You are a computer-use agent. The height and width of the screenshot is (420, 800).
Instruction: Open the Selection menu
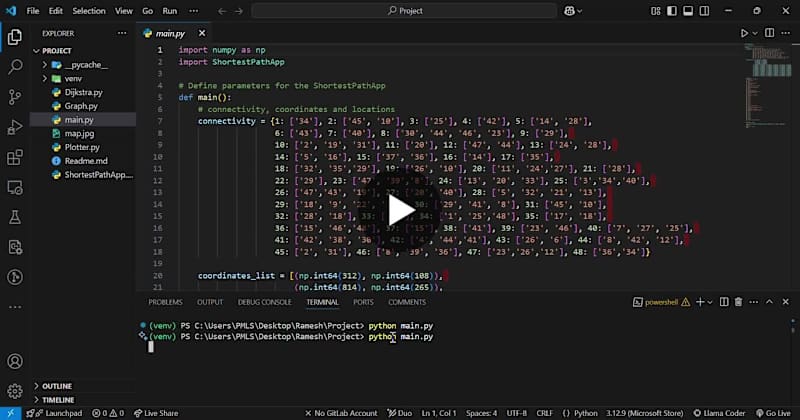(89, 11)
